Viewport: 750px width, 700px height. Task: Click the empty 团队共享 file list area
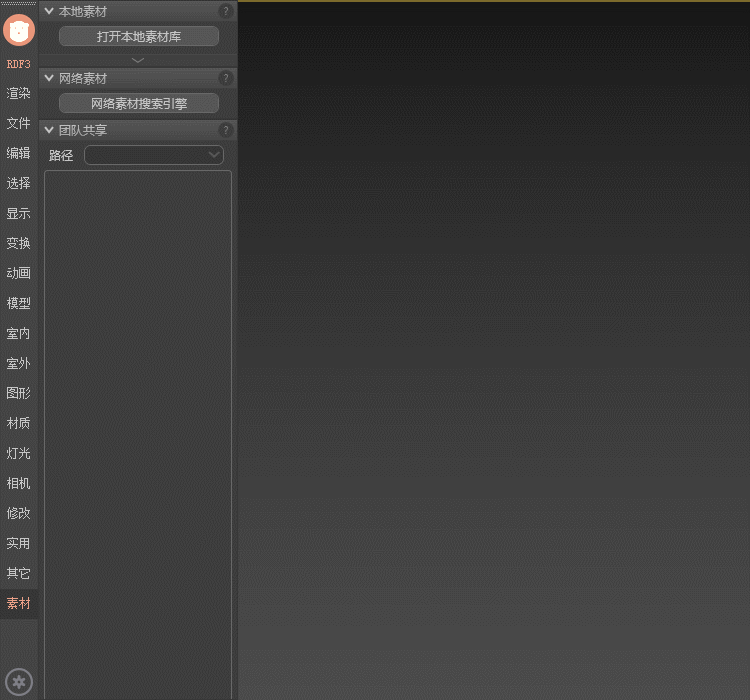point(138,434)
